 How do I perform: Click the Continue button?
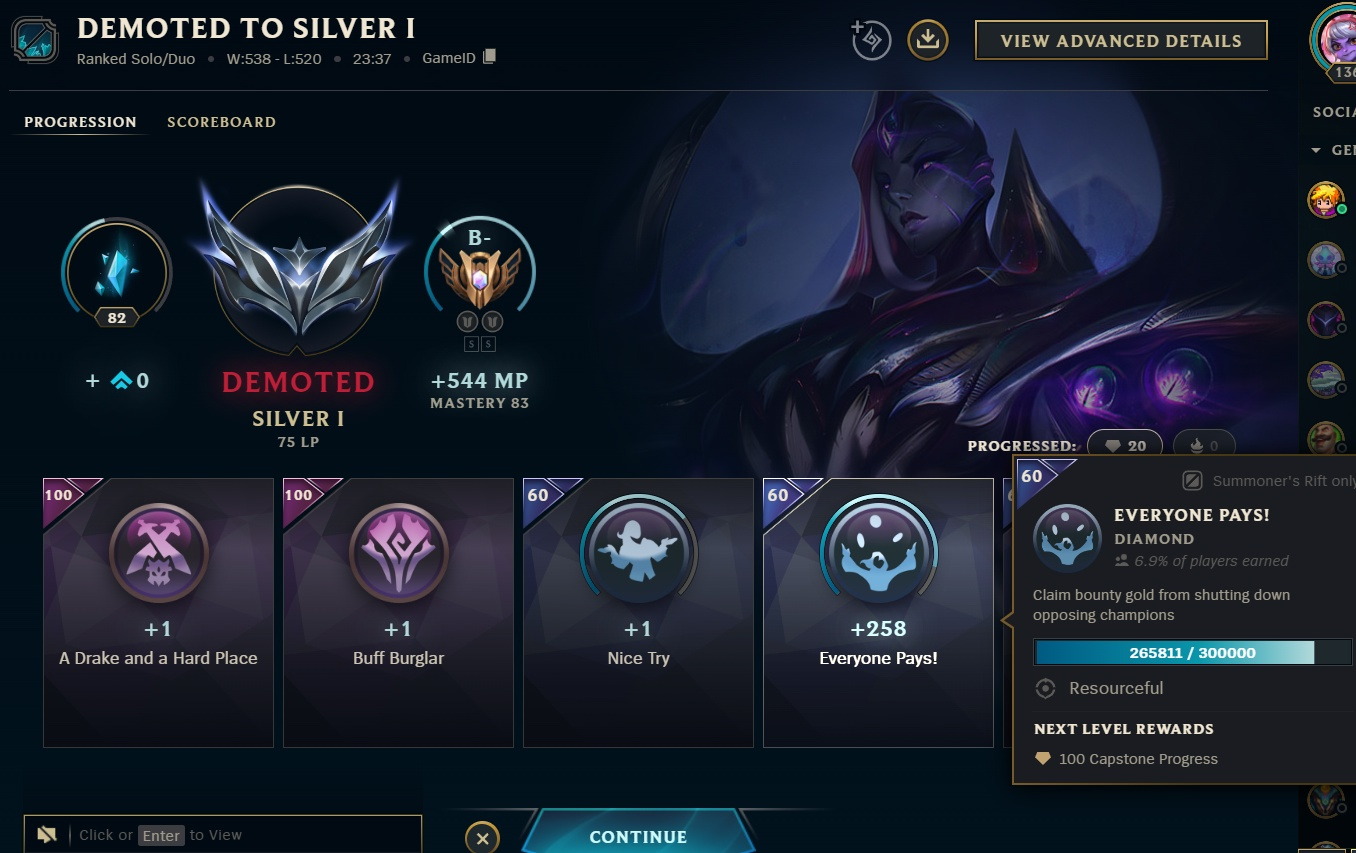(x=638, y=832)
